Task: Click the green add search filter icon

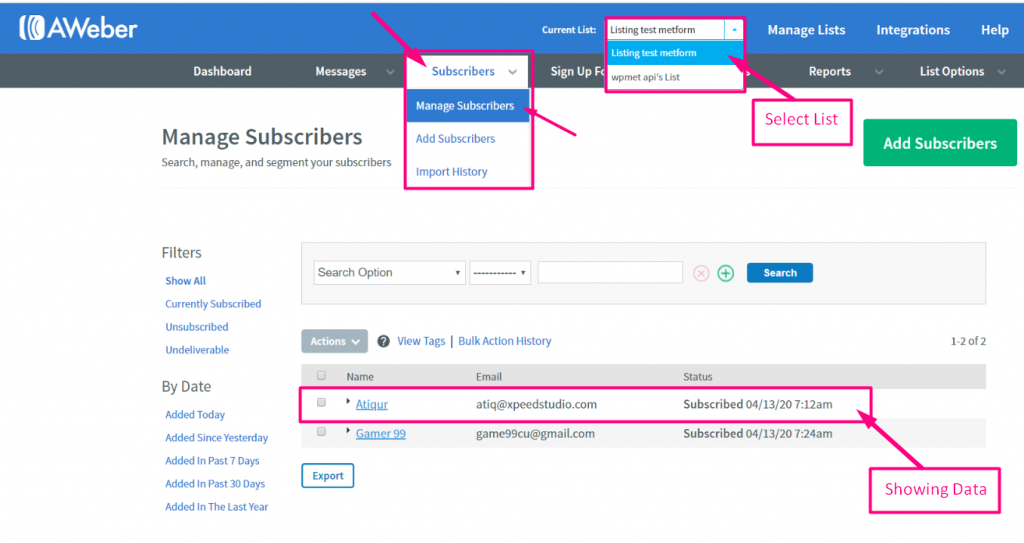Action: tap(726, 273)
